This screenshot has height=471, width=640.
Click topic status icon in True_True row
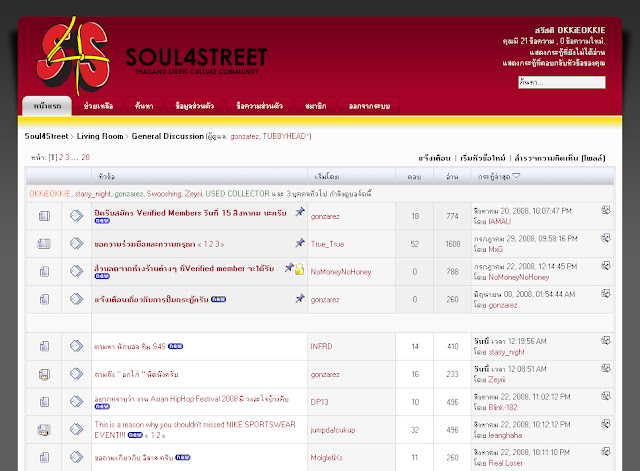44,244
